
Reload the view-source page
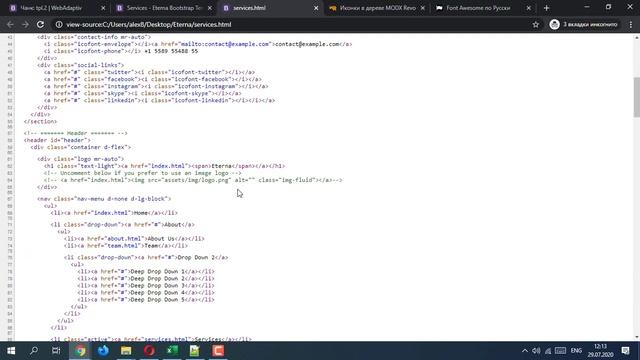[x=40, y=24]
